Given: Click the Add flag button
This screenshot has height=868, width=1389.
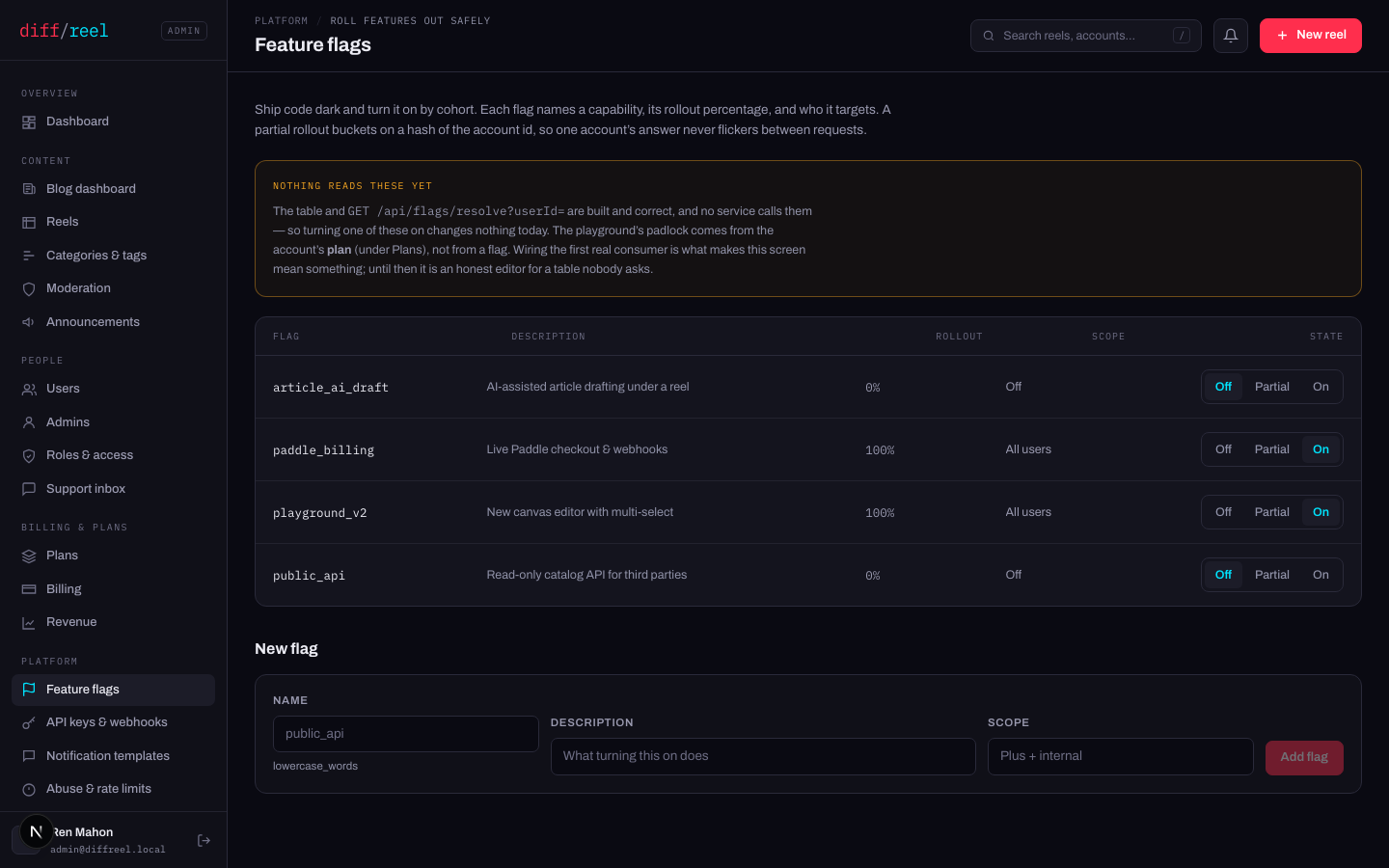Looking at the screenshot, I should pos(1304,757).
